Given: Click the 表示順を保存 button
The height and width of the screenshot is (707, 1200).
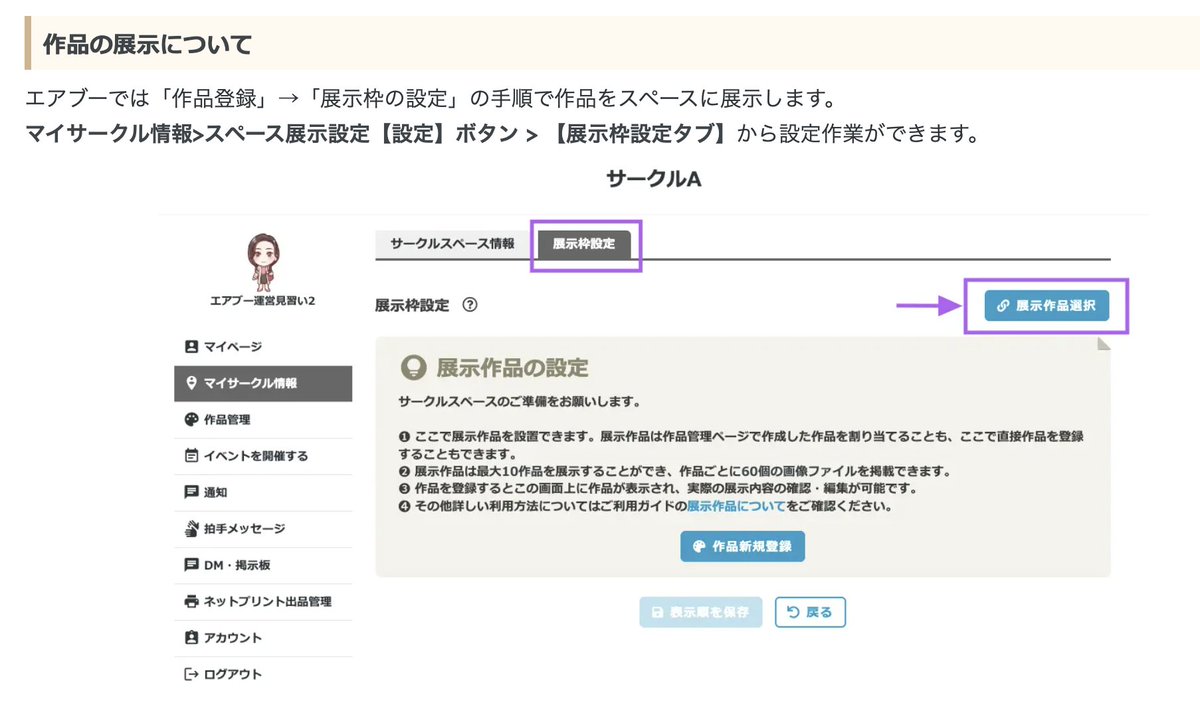Looking at the screenshot, I should (x=701, y=612).
